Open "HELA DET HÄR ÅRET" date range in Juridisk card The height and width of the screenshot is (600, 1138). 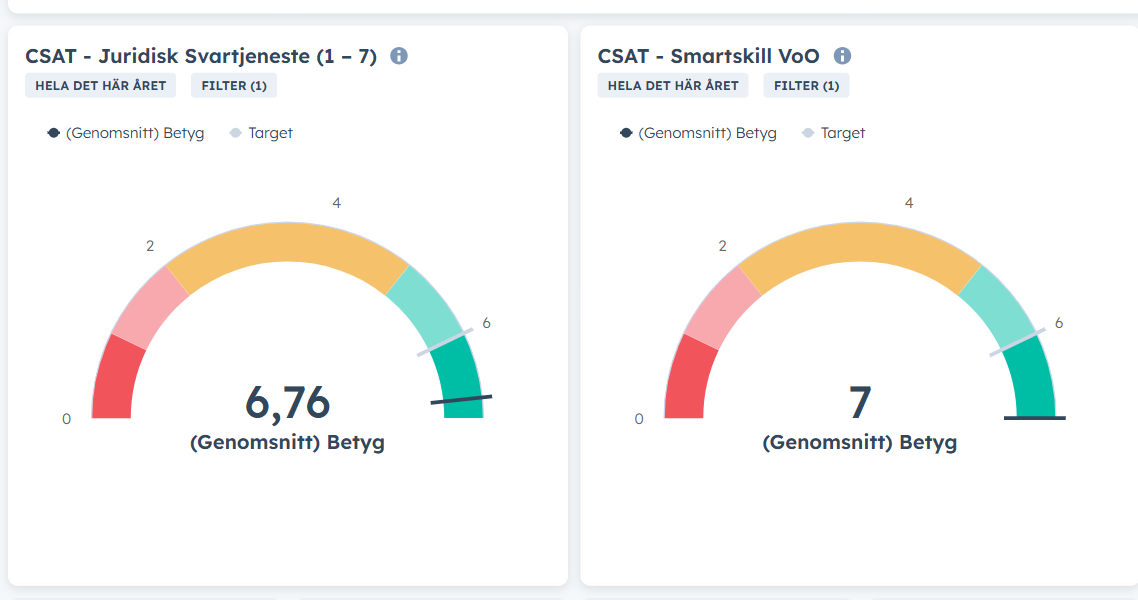click(100, 86)
